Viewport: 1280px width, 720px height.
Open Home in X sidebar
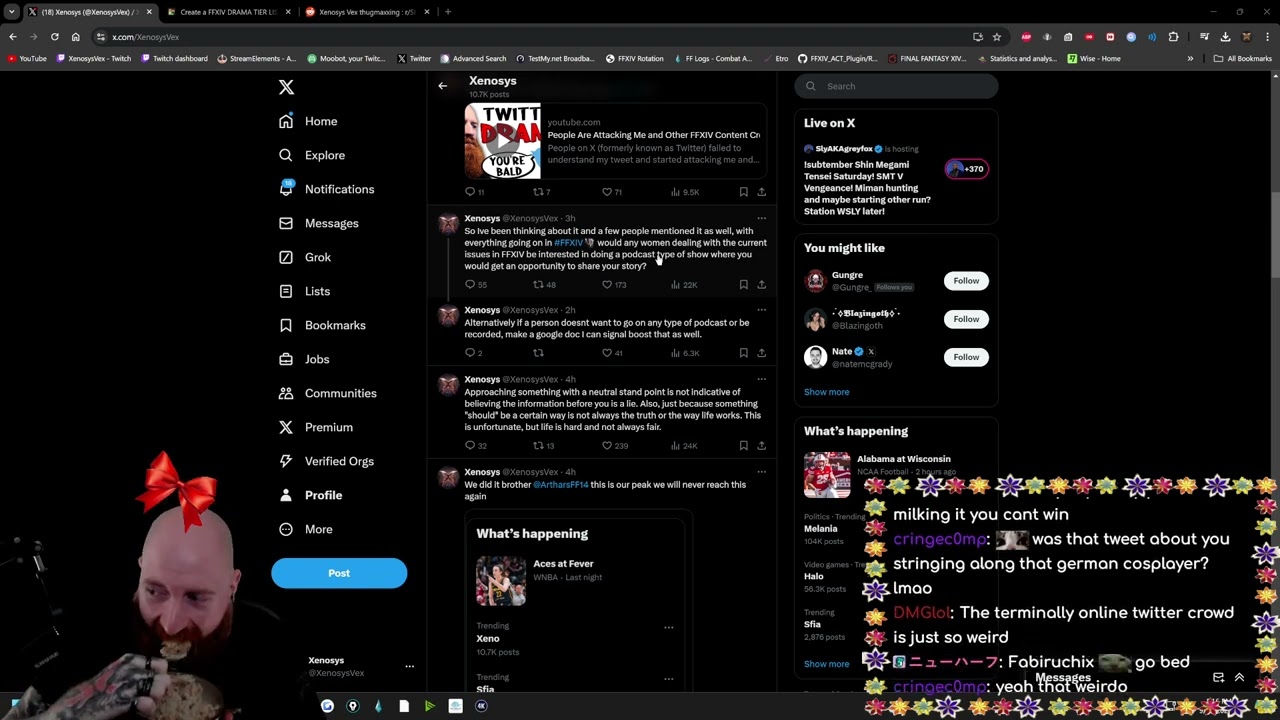(308, 121)
